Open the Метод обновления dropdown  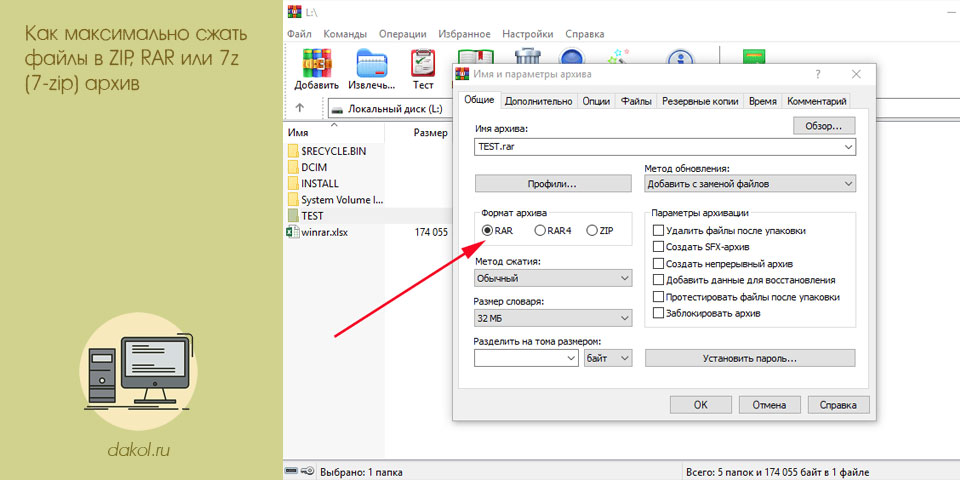click(x=750, y=183)
